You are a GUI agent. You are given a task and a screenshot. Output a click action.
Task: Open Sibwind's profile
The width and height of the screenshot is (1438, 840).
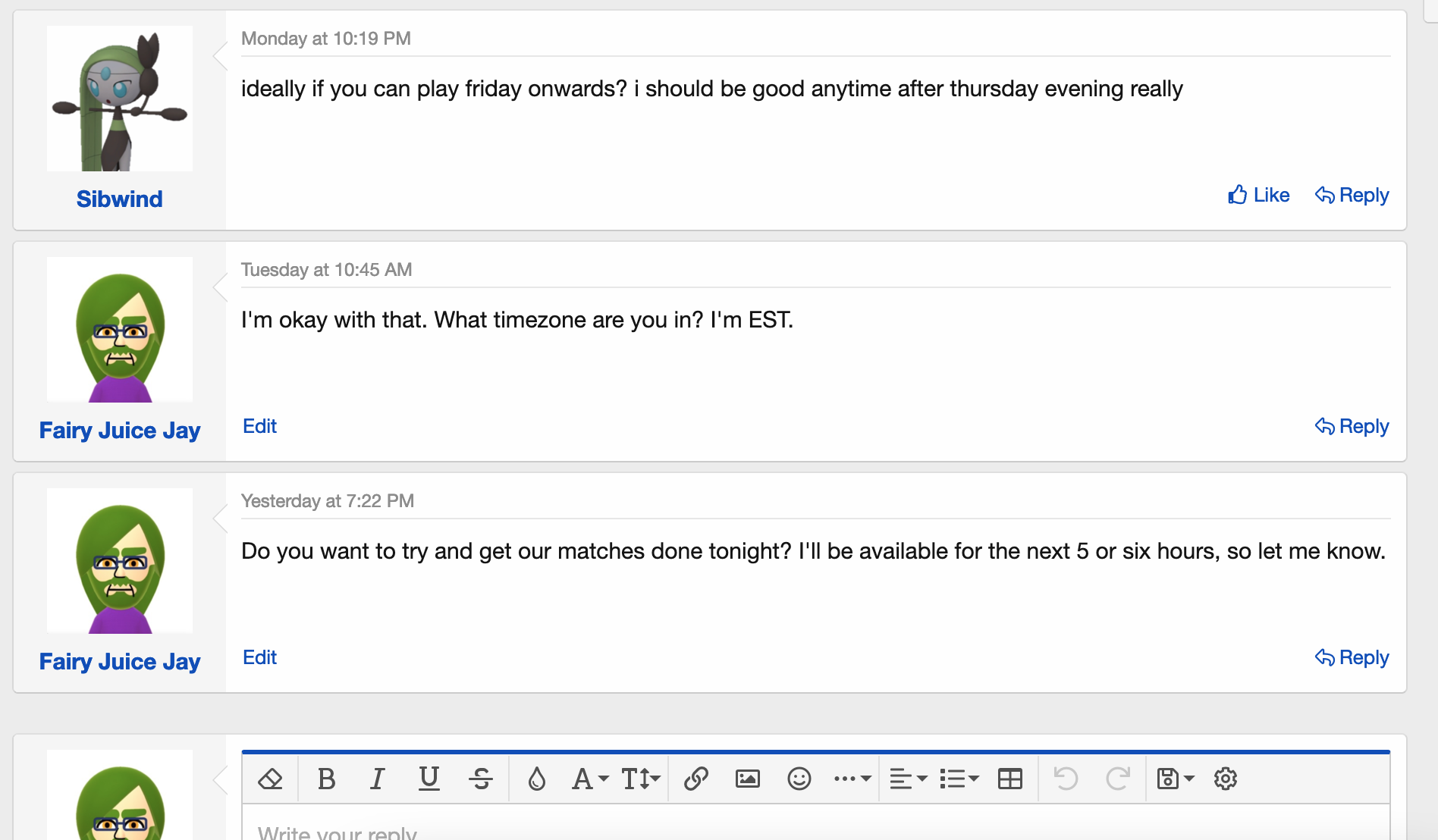click(118, 199)
